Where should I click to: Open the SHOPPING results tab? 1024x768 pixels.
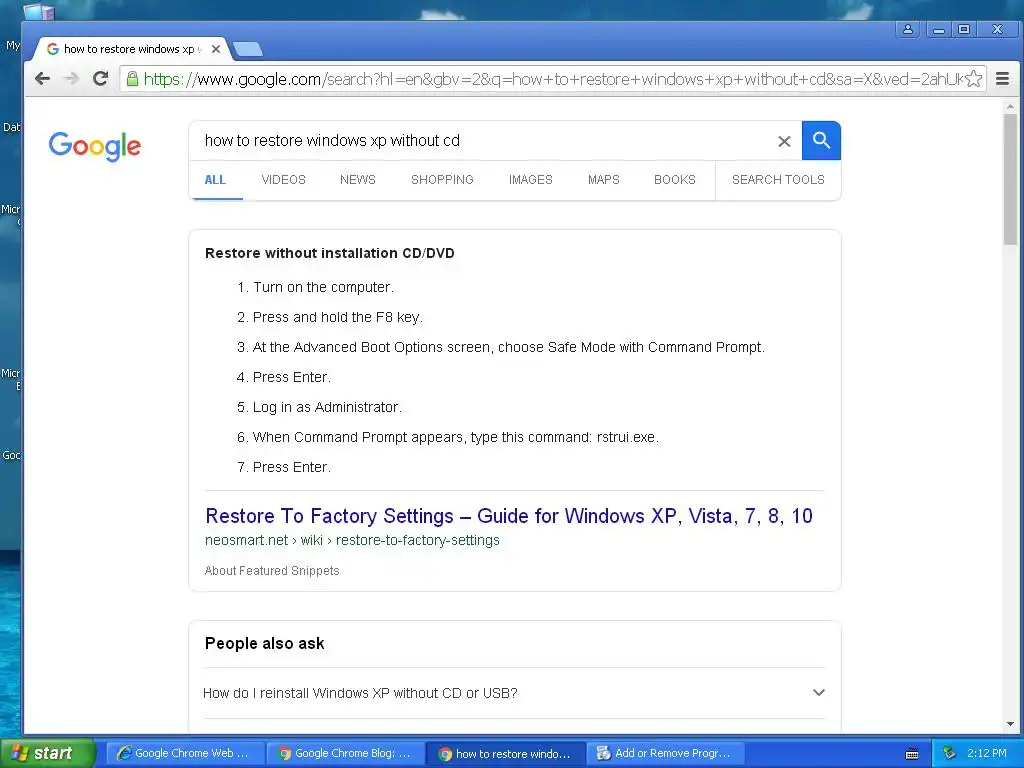[442, 180]
